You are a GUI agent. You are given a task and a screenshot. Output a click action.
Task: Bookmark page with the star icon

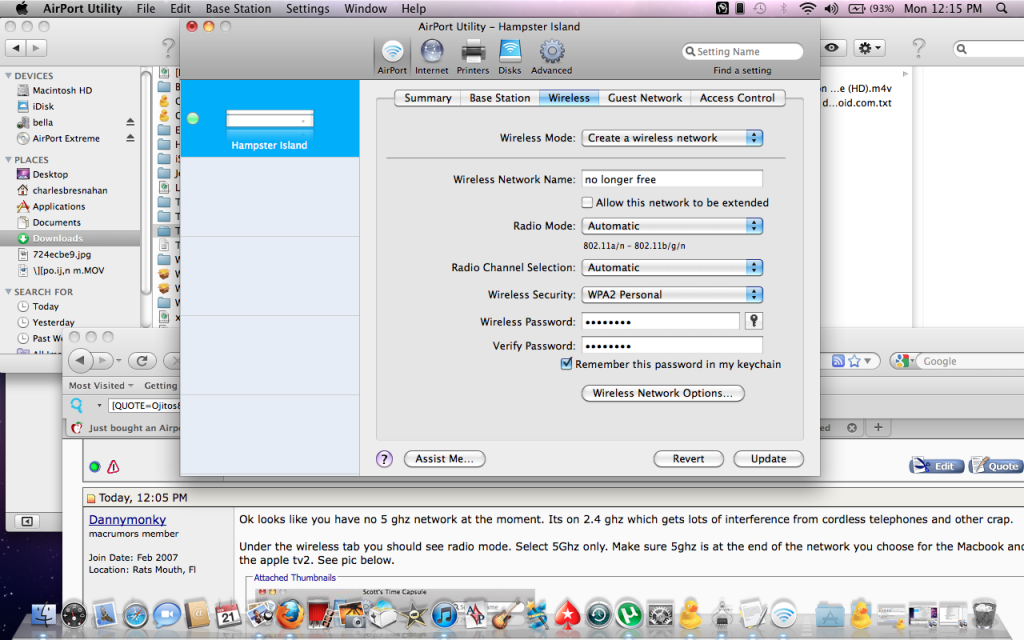[x=854, y=361]
